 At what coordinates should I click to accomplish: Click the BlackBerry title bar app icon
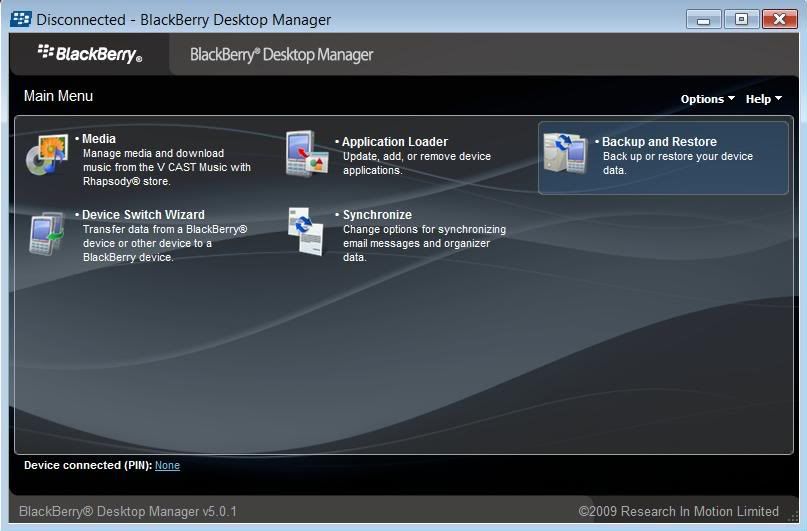tap(21, 20)
